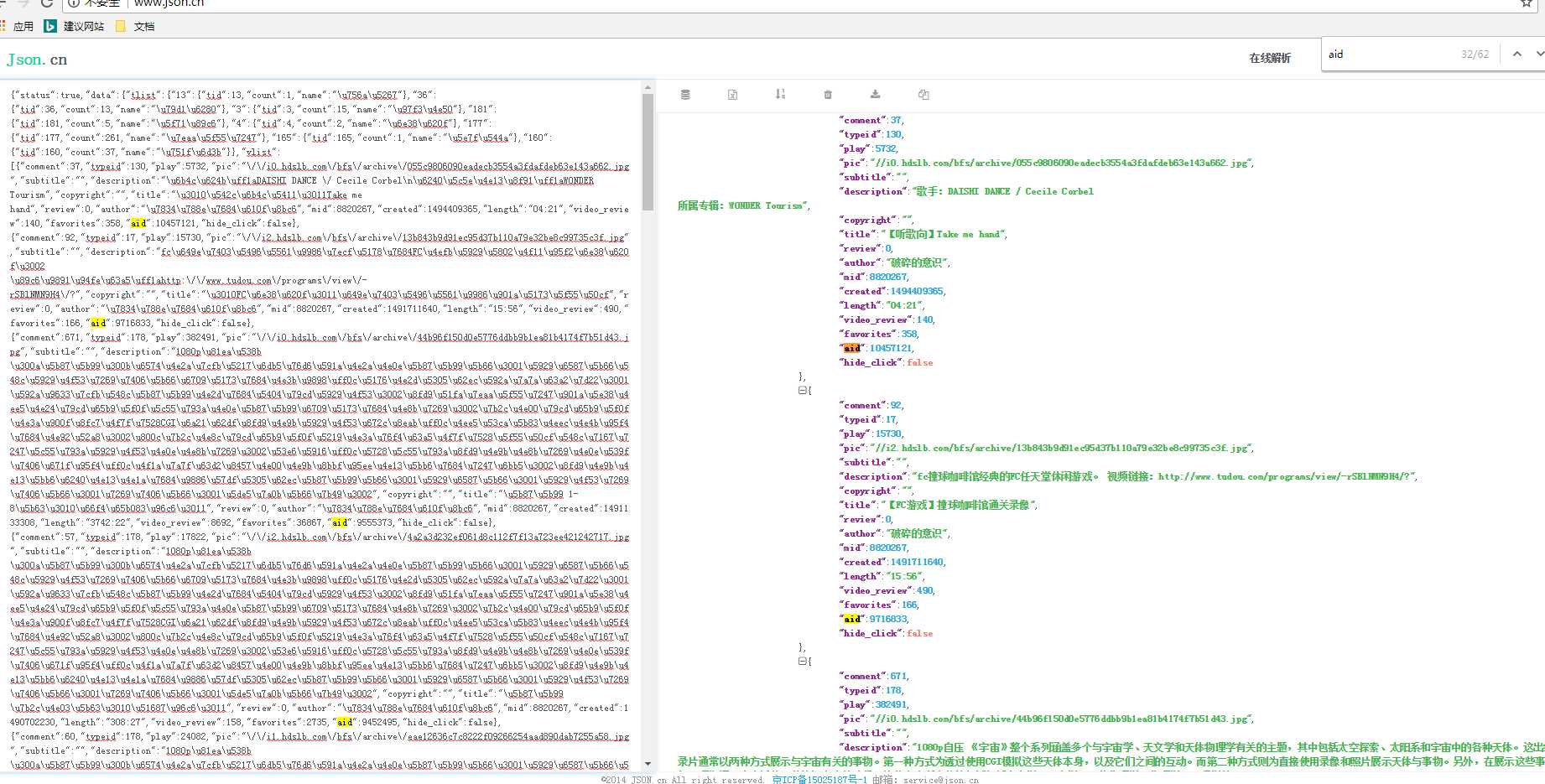Viewport: 1545px width, 784px height.
Task: Click the sort order icon in toolbar
Action: pos(780,94)
